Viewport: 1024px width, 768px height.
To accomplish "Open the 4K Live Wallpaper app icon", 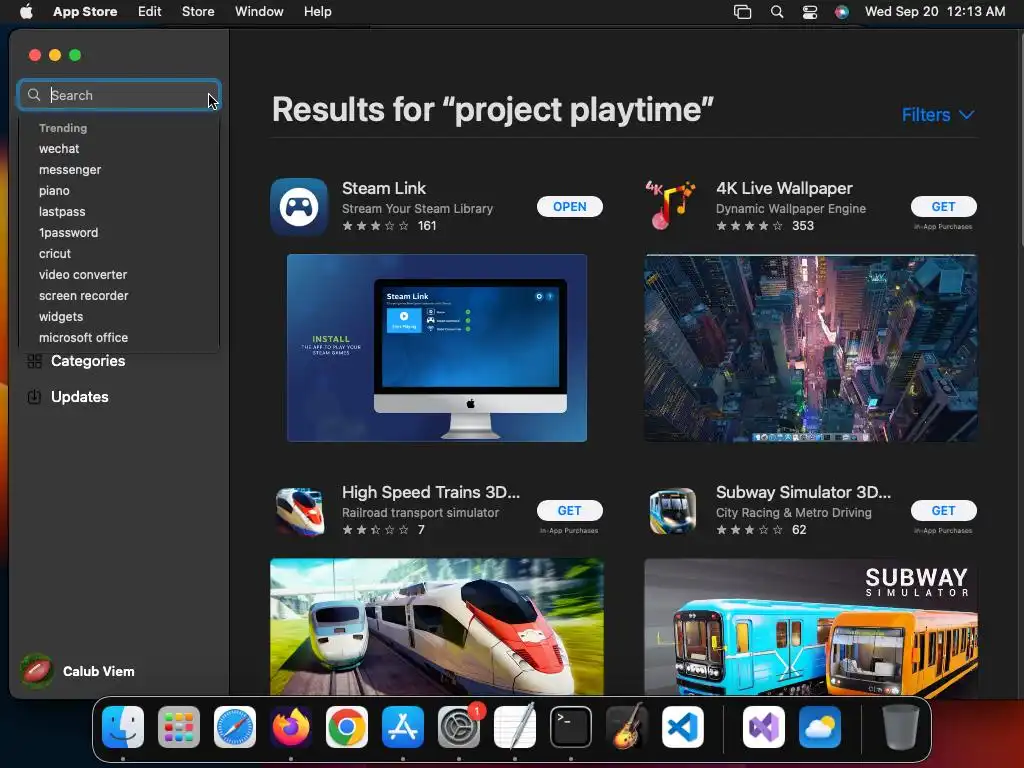I will tap(671, 206).
